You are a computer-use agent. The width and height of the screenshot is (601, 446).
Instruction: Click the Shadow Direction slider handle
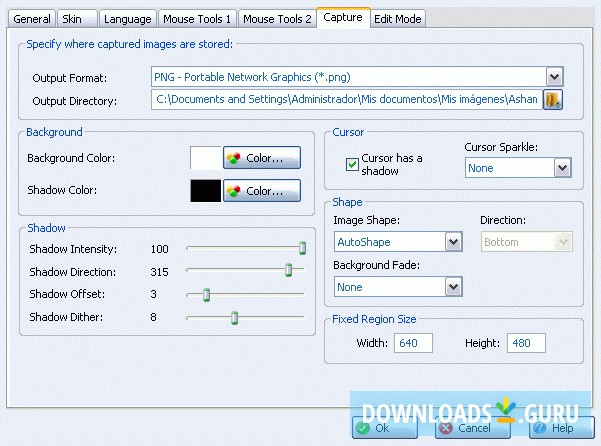tap(289, 270)
